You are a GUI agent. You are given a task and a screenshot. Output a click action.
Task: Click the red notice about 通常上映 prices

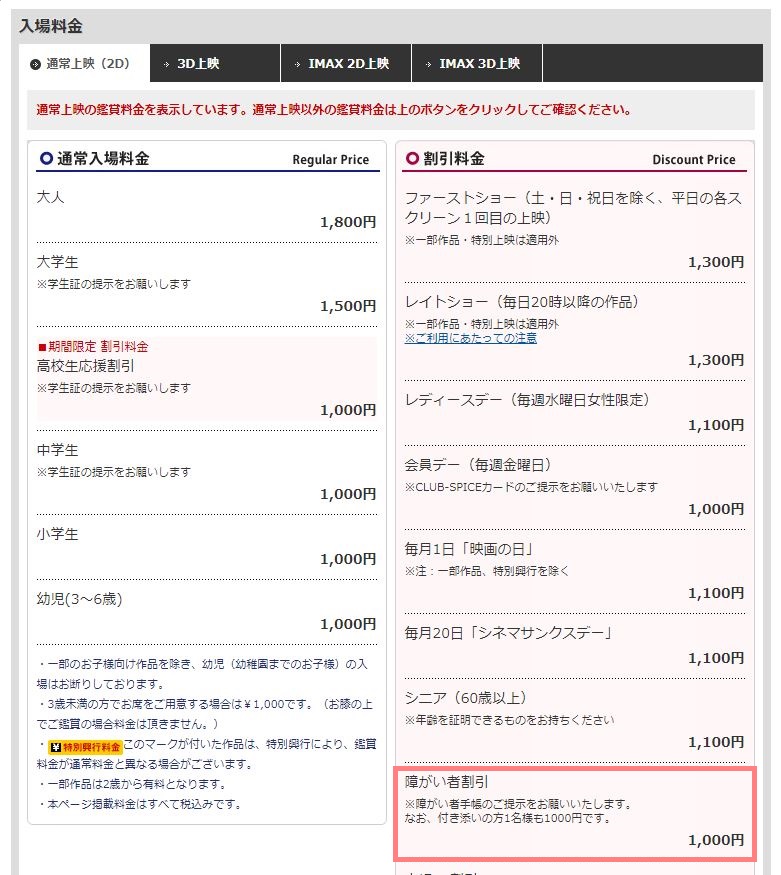point(333,110)
